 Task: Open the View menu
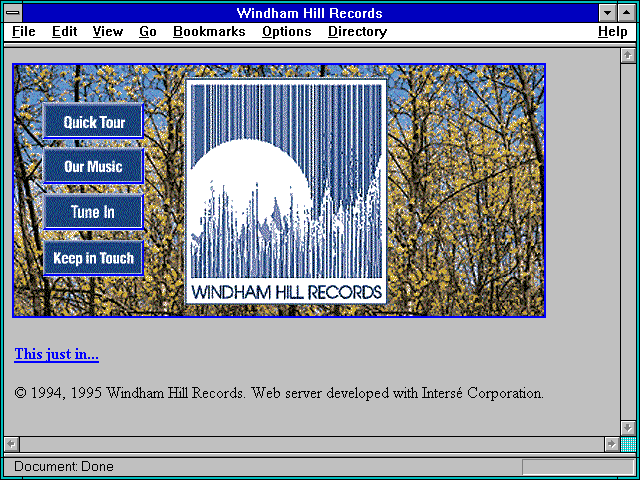coord(108,32)
